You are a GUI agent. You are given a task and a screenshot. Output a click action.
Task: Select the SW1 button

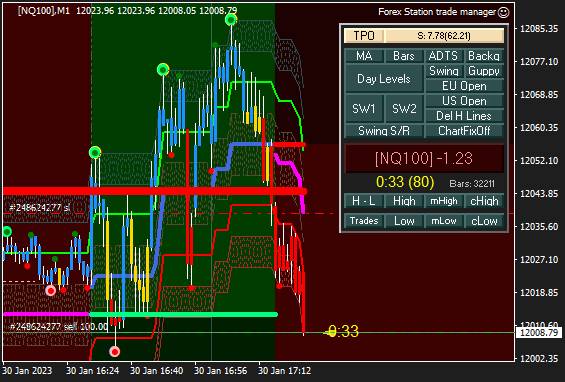(364, 108)
